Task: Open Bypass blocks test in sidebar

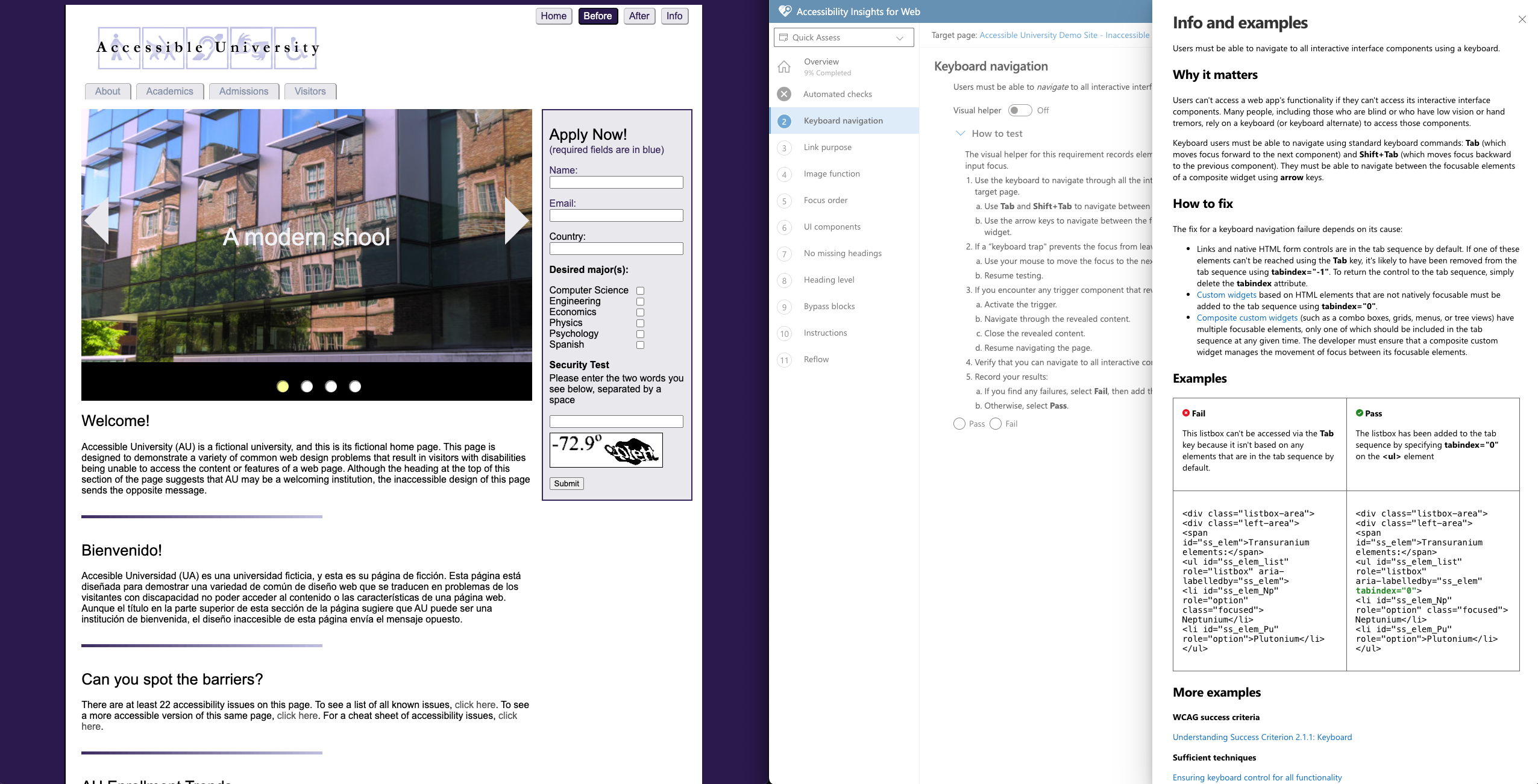Action: (x=844, y=306)
